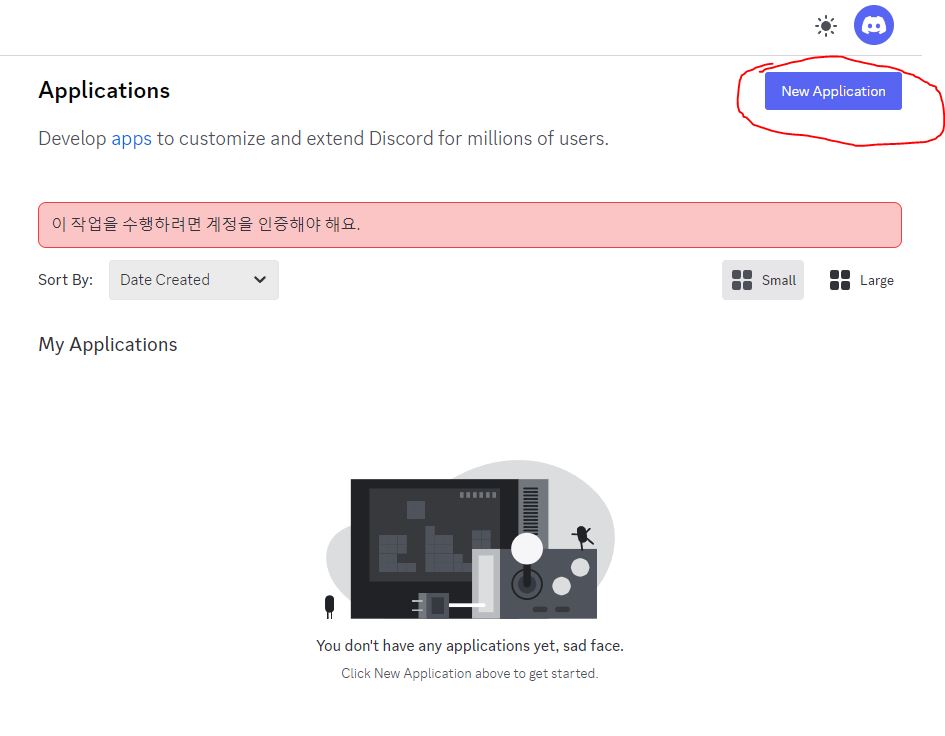Switch to Large grid view
Screen dimensions: 945x736
click(861, 280)
